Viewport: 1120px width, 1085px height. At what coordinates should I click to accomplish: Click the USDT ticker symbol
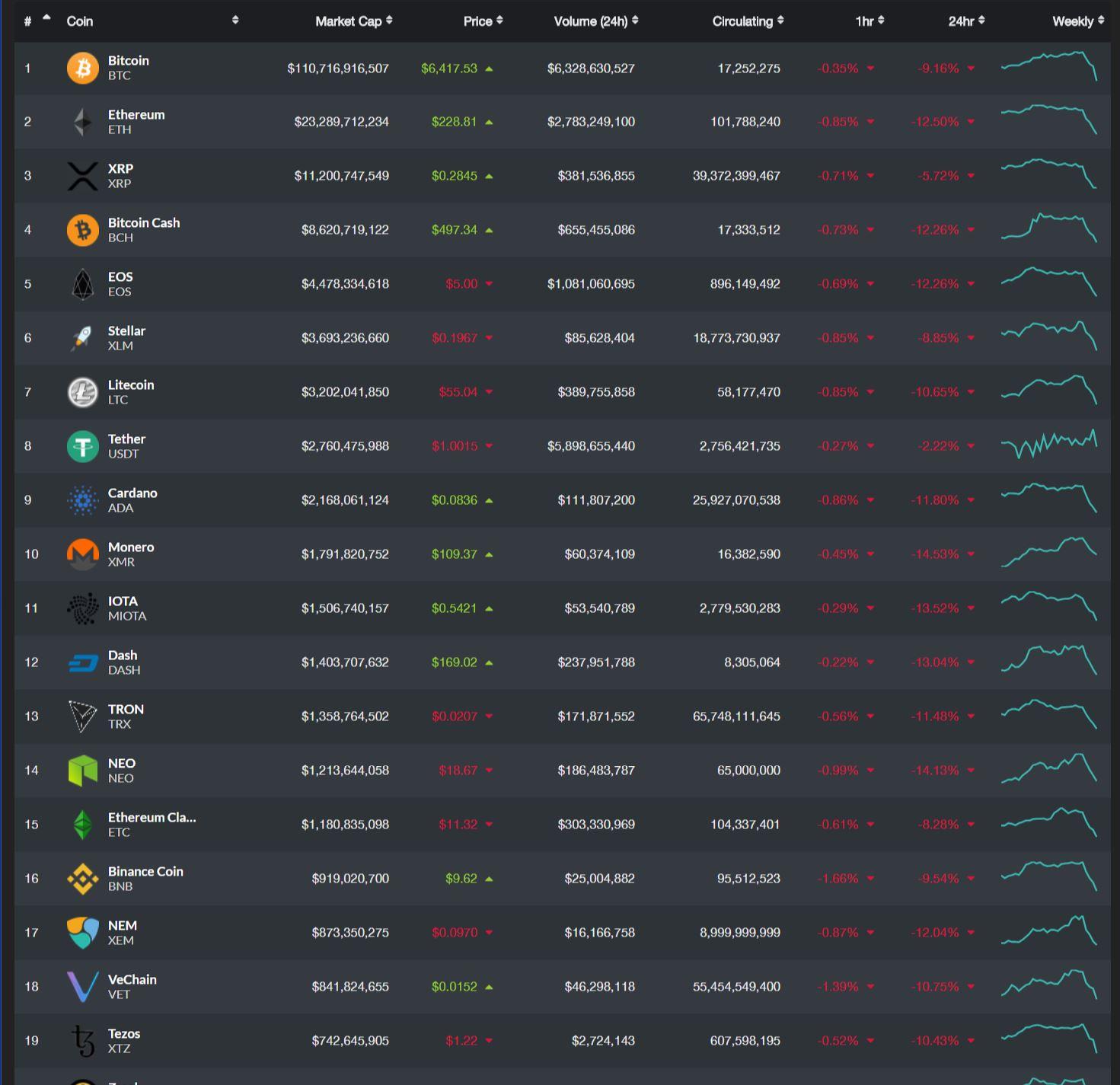click(x=123, y=454)
